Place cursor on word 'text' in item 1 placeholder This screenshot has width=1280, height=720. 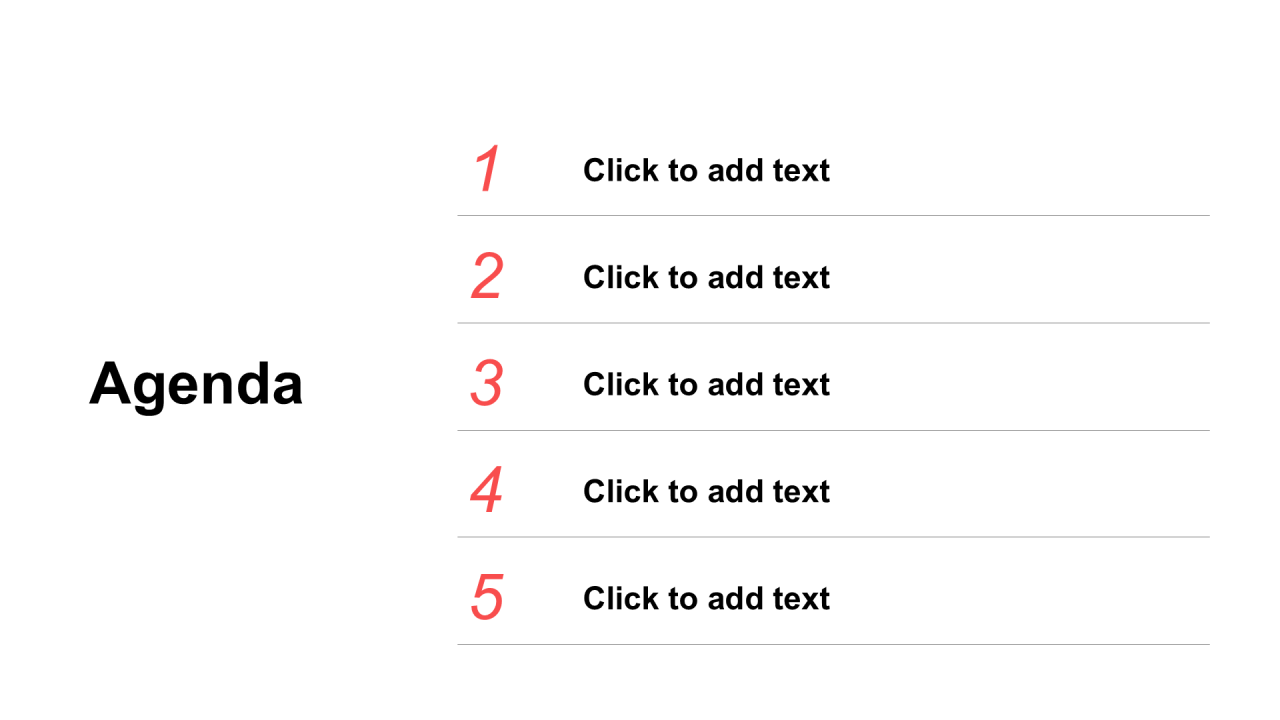[x=801, y=171]
